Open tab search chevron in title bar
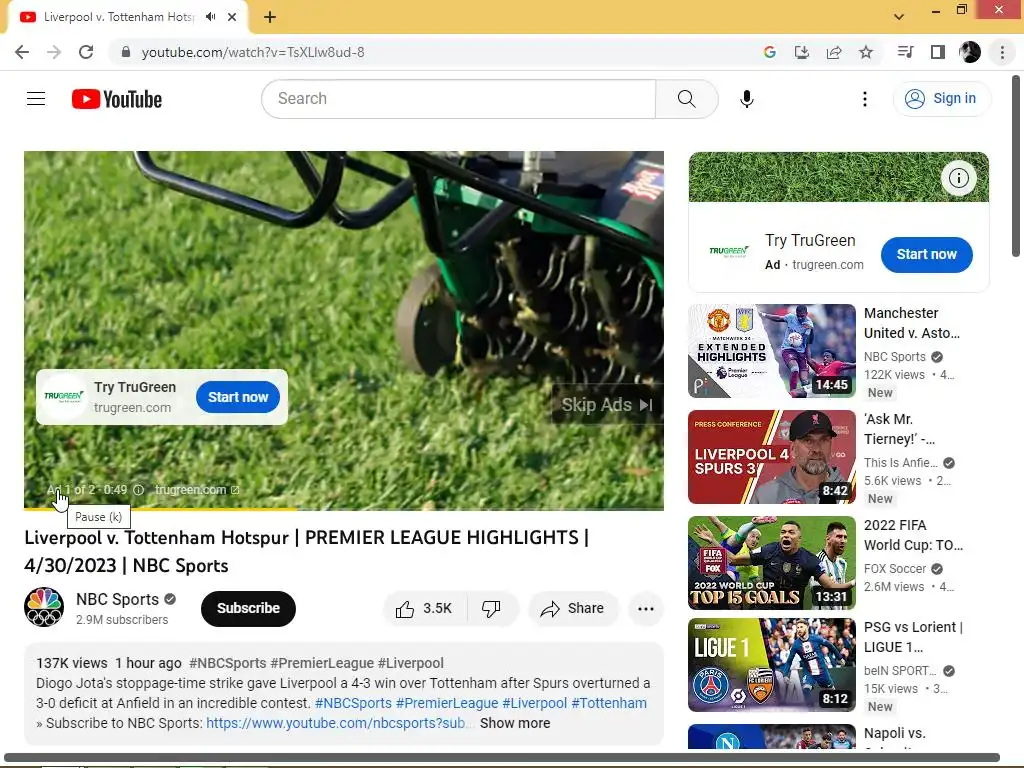 click(x=899, y=16)
